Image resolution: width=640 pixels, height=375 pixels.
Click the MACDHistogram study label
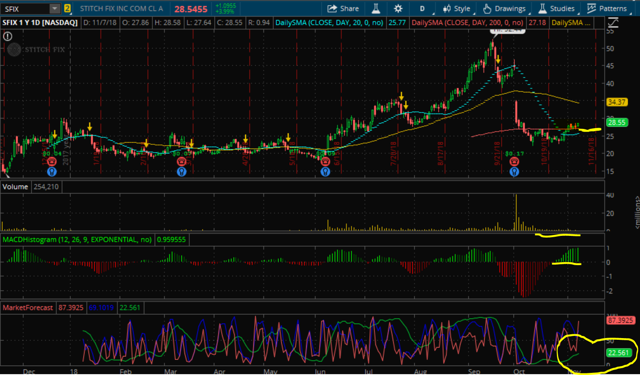[77, 240]
